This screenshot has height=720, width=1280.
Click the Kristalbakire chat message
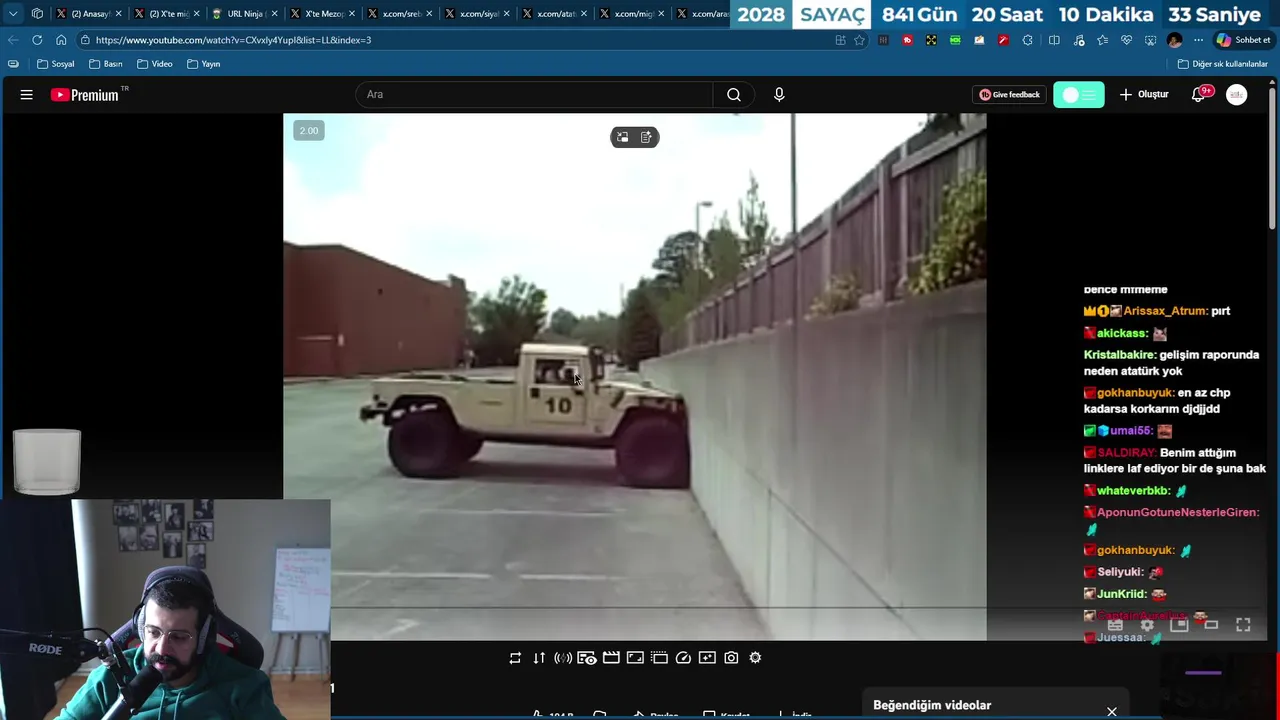(x=1171, y=363)
